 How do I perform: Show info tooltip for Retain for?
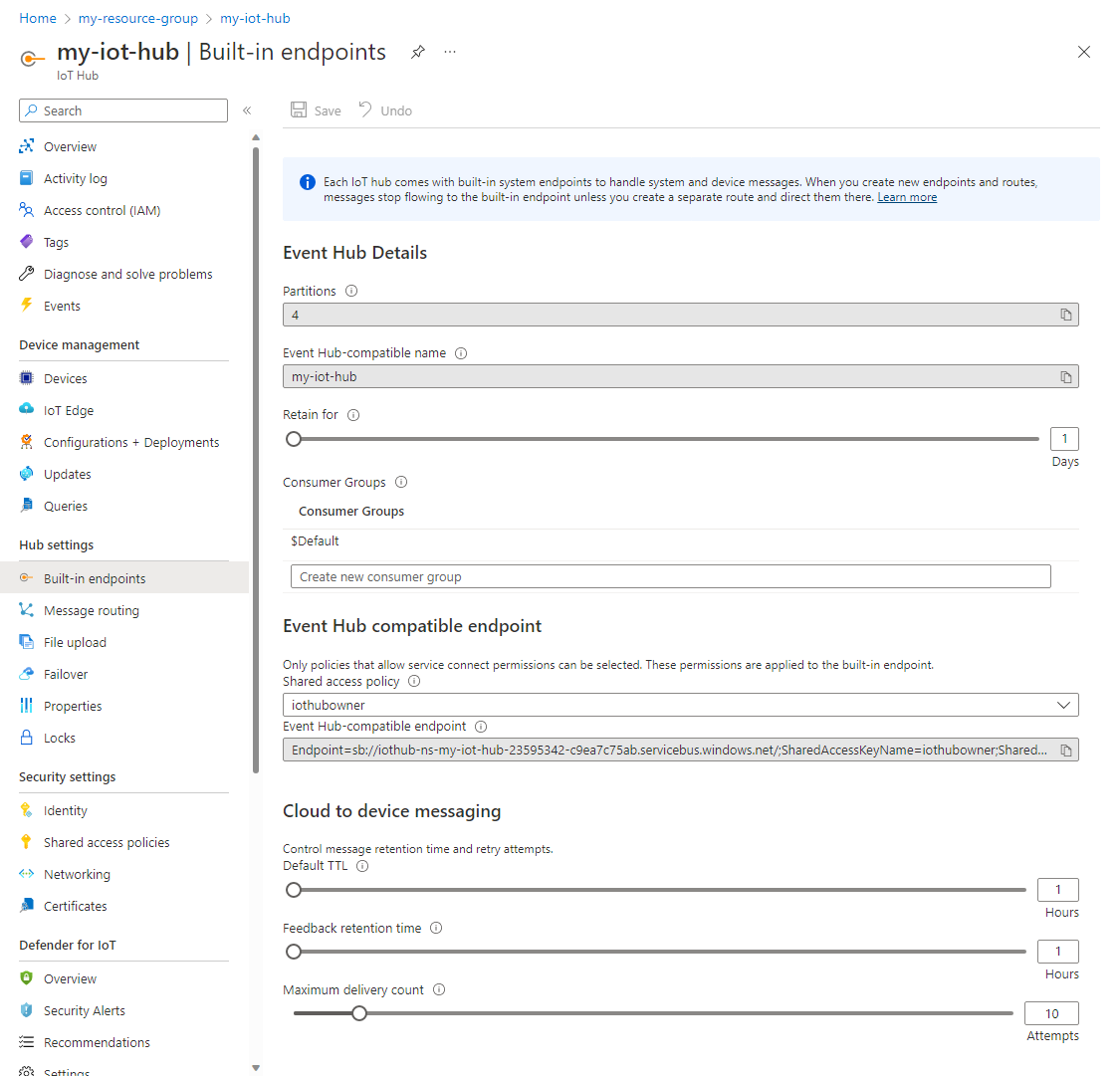(353, 415)
